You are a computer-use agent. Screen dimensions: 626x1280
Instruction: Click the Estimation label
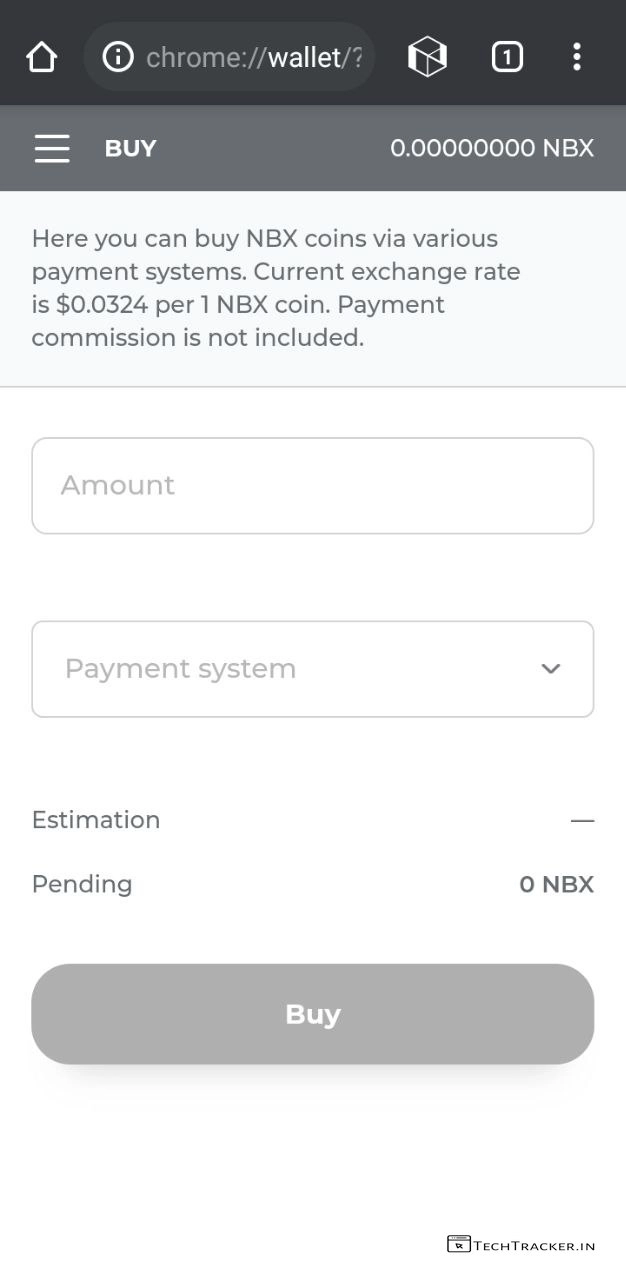tap(96, 820)
